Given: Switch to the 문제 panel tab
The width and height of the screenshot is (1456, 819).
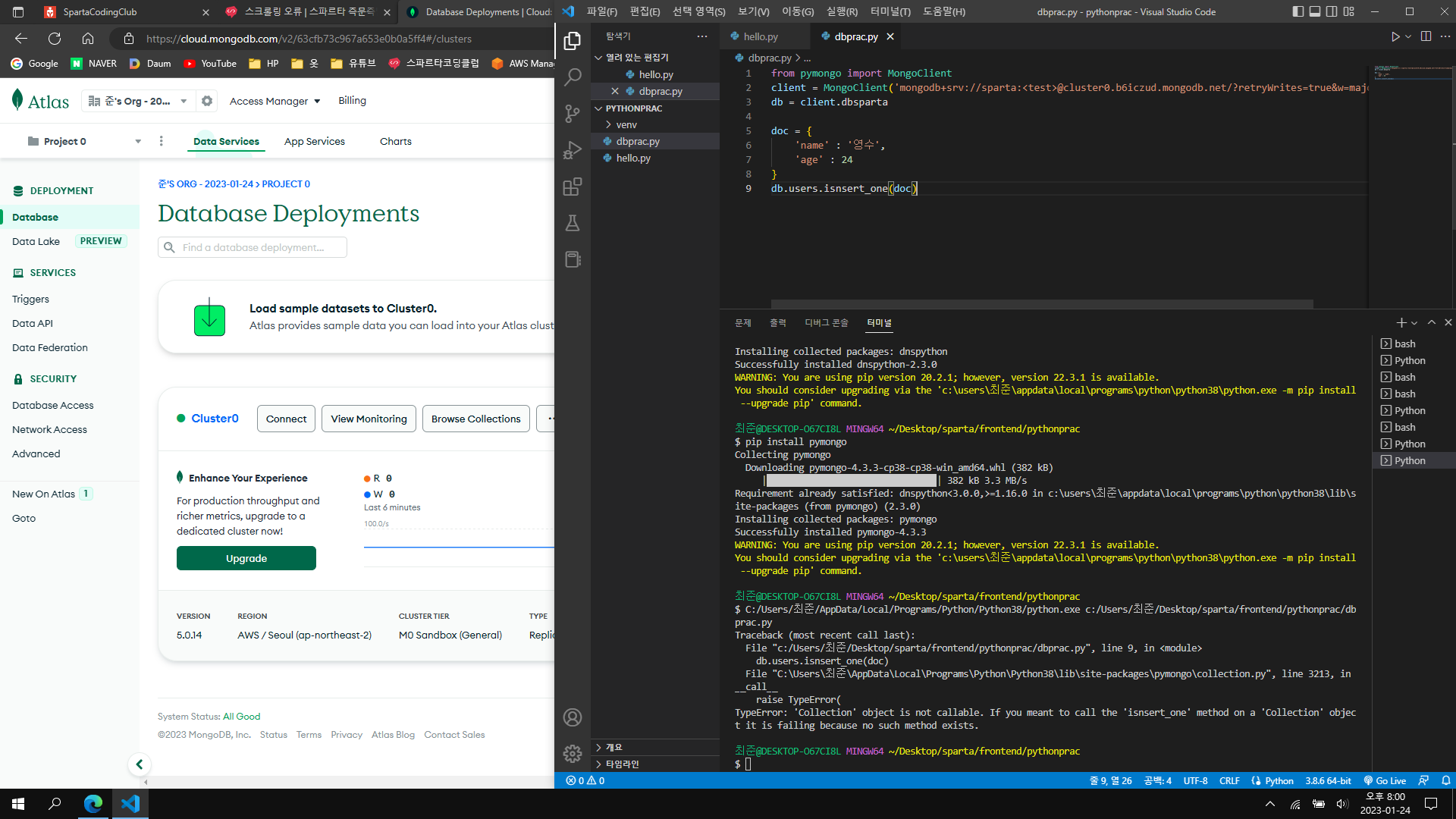Looking at the screenshot, I should (x=742, y=323).
